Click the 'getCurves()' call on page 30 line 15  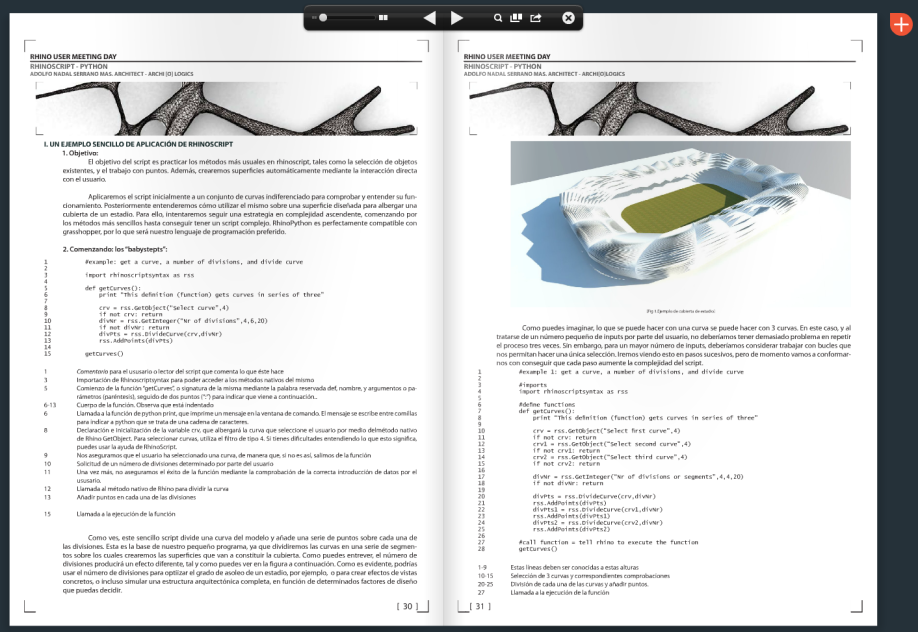point(104,354)
